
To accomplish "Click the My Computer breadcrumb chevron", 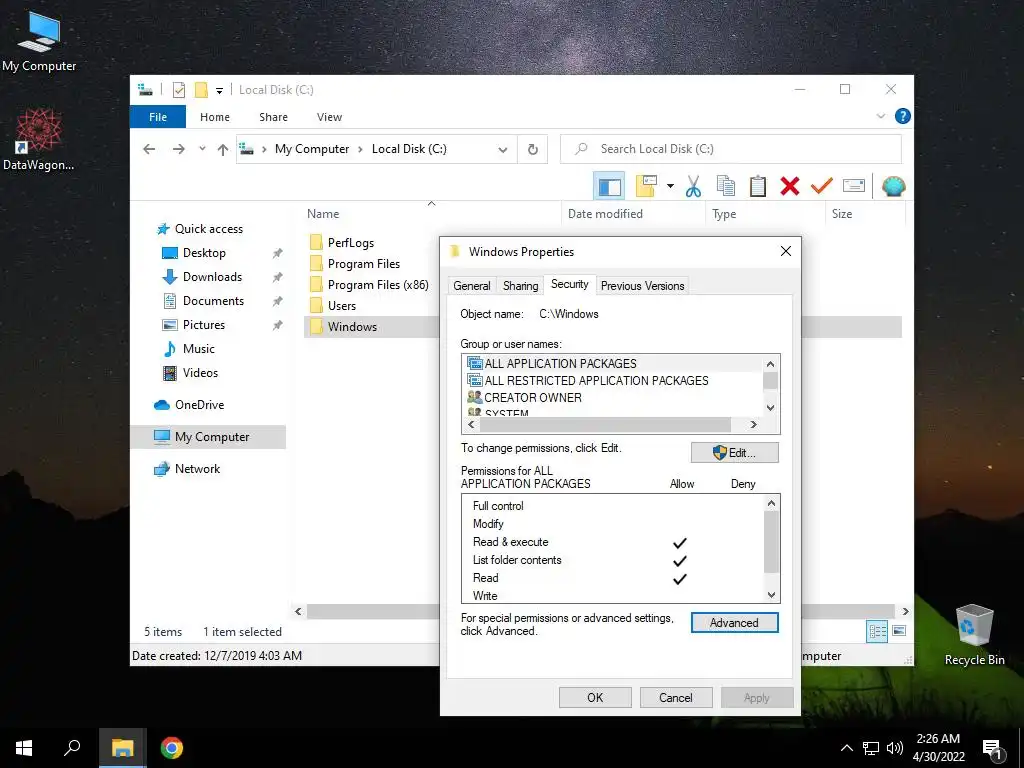I will coord(360,150).
